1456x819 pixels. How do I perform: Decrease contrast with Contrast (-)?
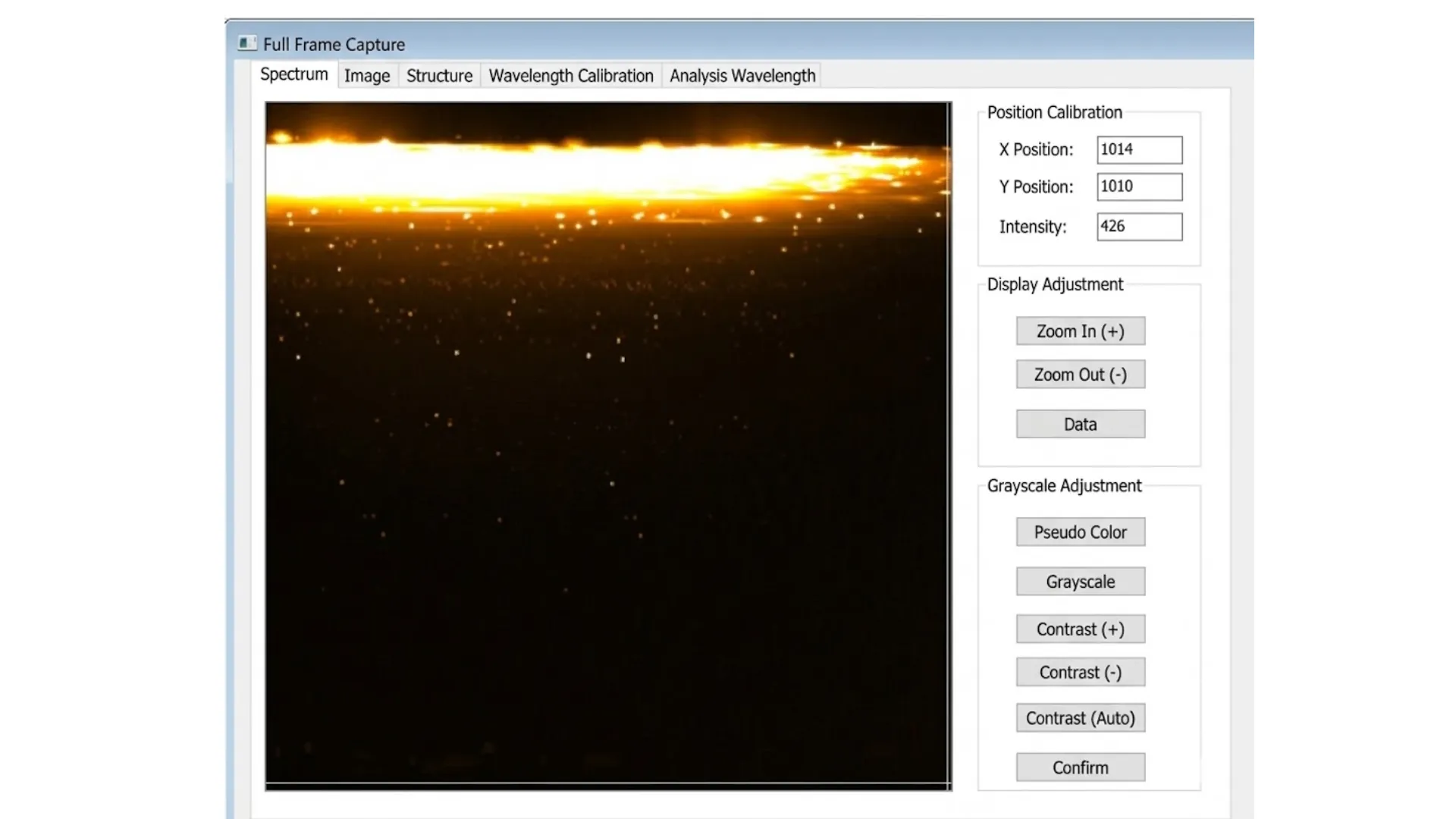tap(1081, 673)
